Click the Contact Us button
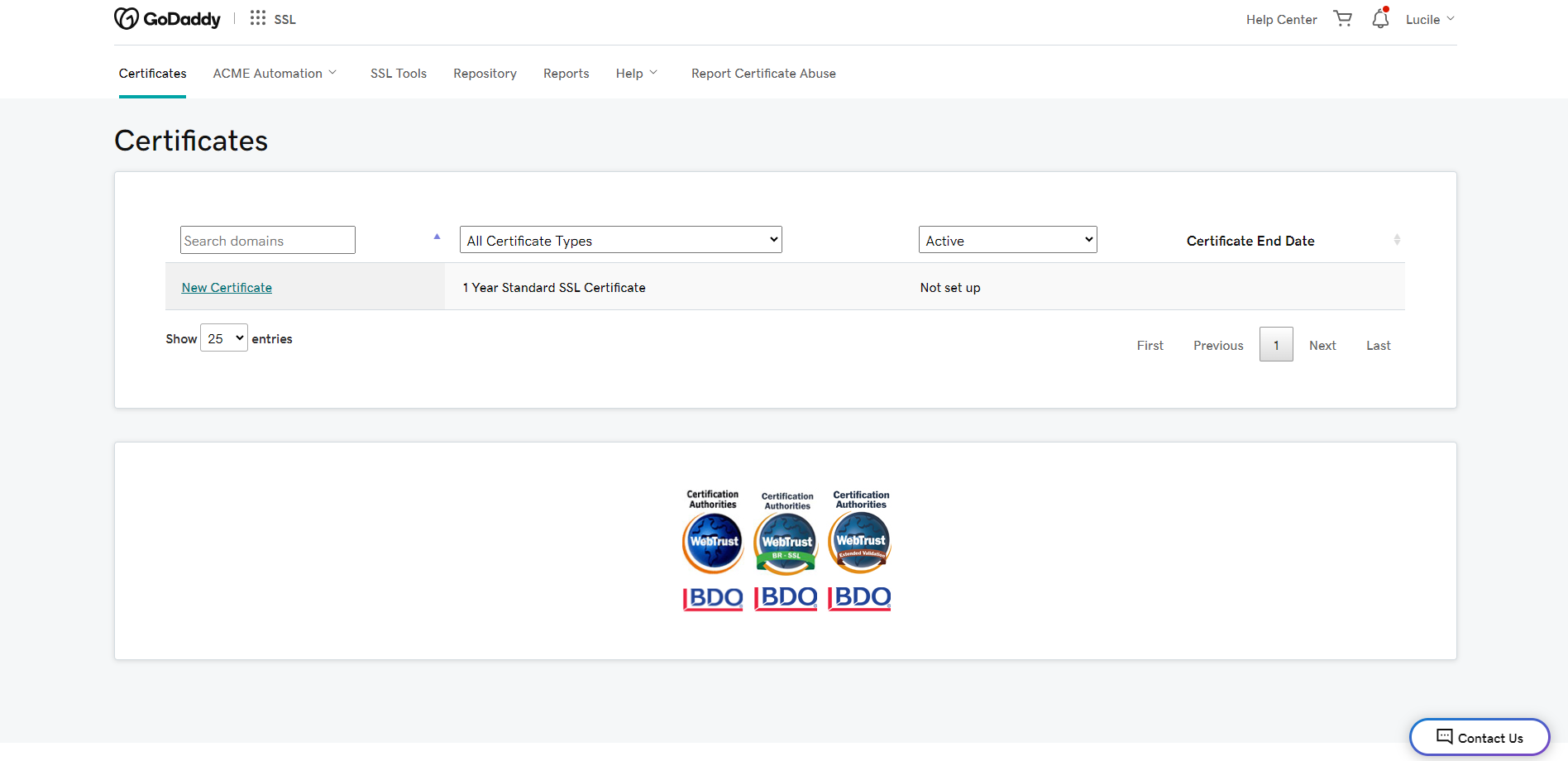 pyautogui.click(x=1480, y=737)
